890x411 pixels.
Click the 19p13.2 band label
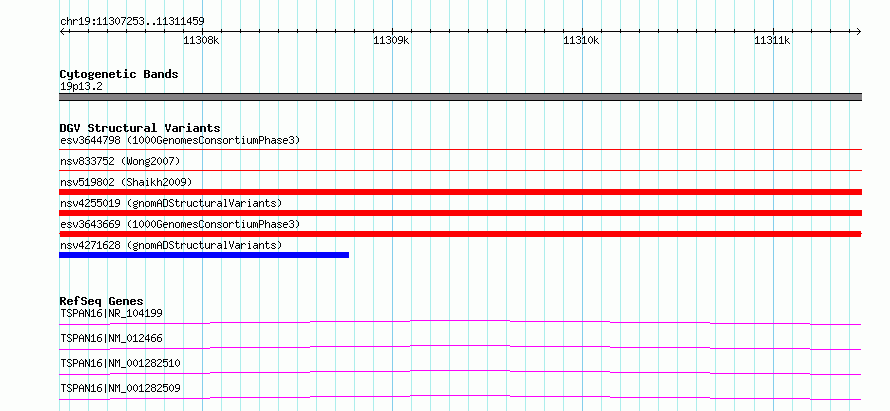click(81, 87)
